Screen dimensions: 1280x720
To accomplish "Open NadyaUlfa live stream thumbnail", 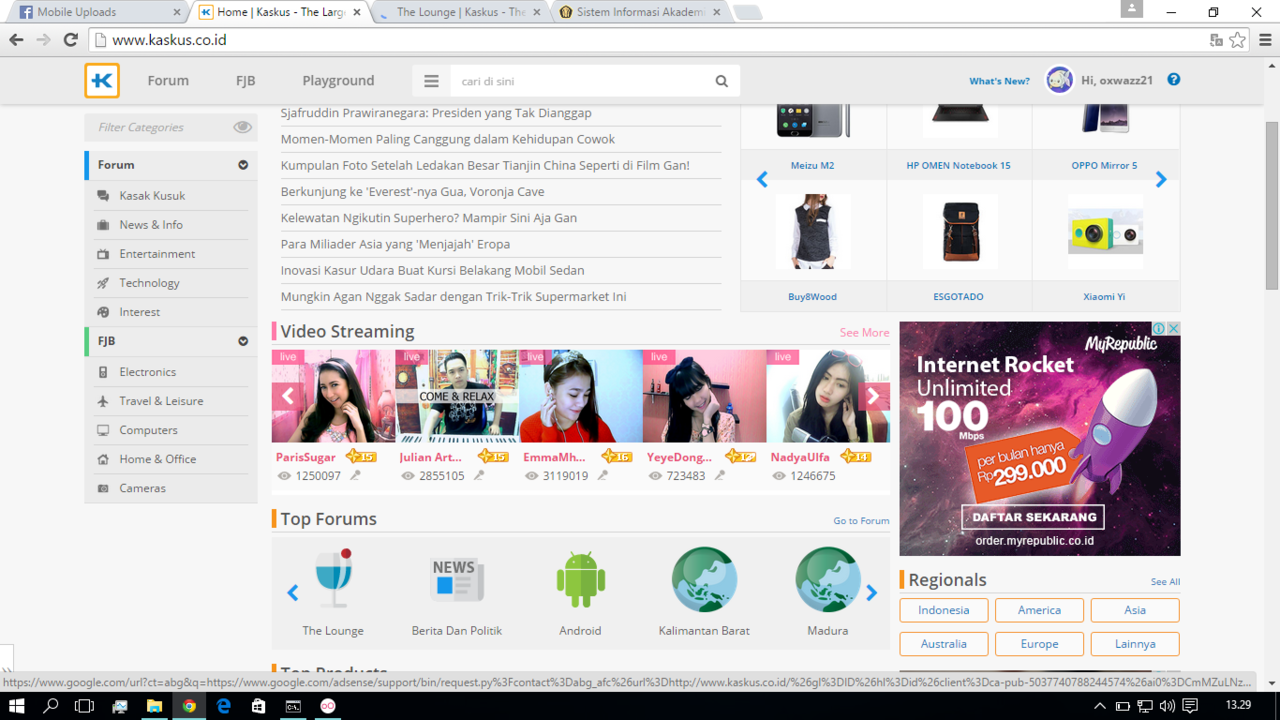I will coord(828,396).
